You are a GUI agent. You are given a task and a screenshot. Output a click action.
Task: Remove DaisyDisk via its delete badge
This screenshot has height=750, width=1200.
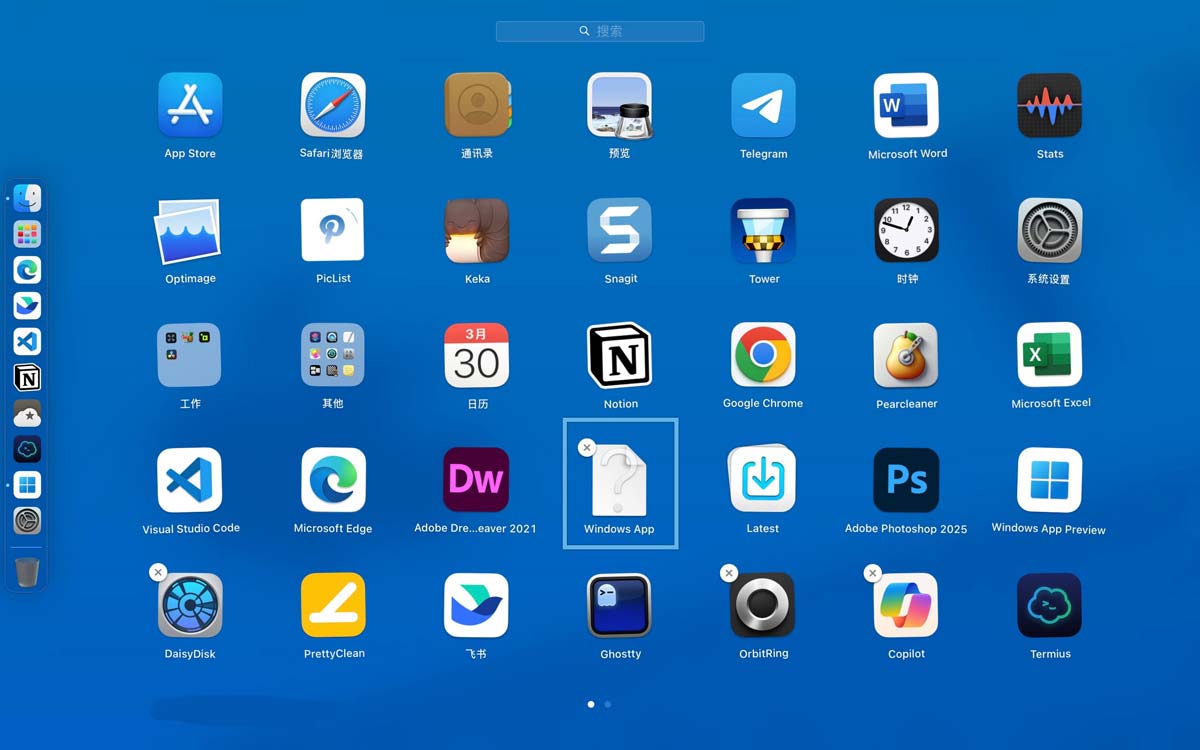157,572
